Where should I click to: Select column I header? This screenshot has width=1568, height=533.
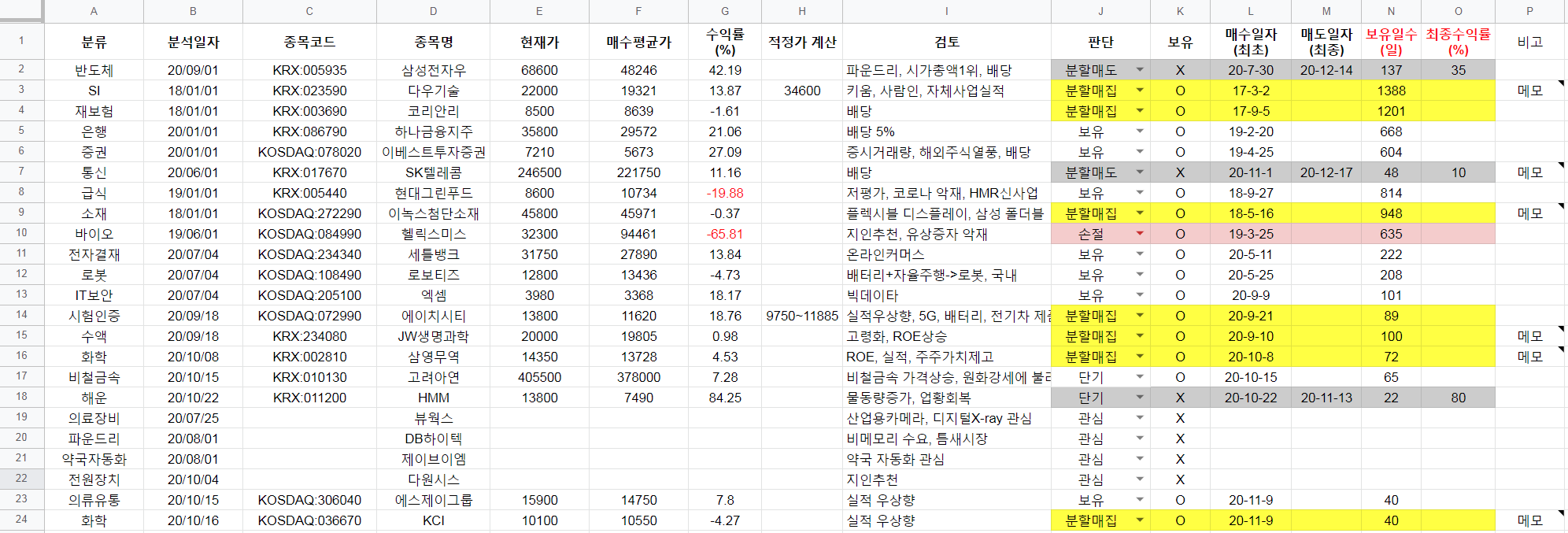click(947, 11)
